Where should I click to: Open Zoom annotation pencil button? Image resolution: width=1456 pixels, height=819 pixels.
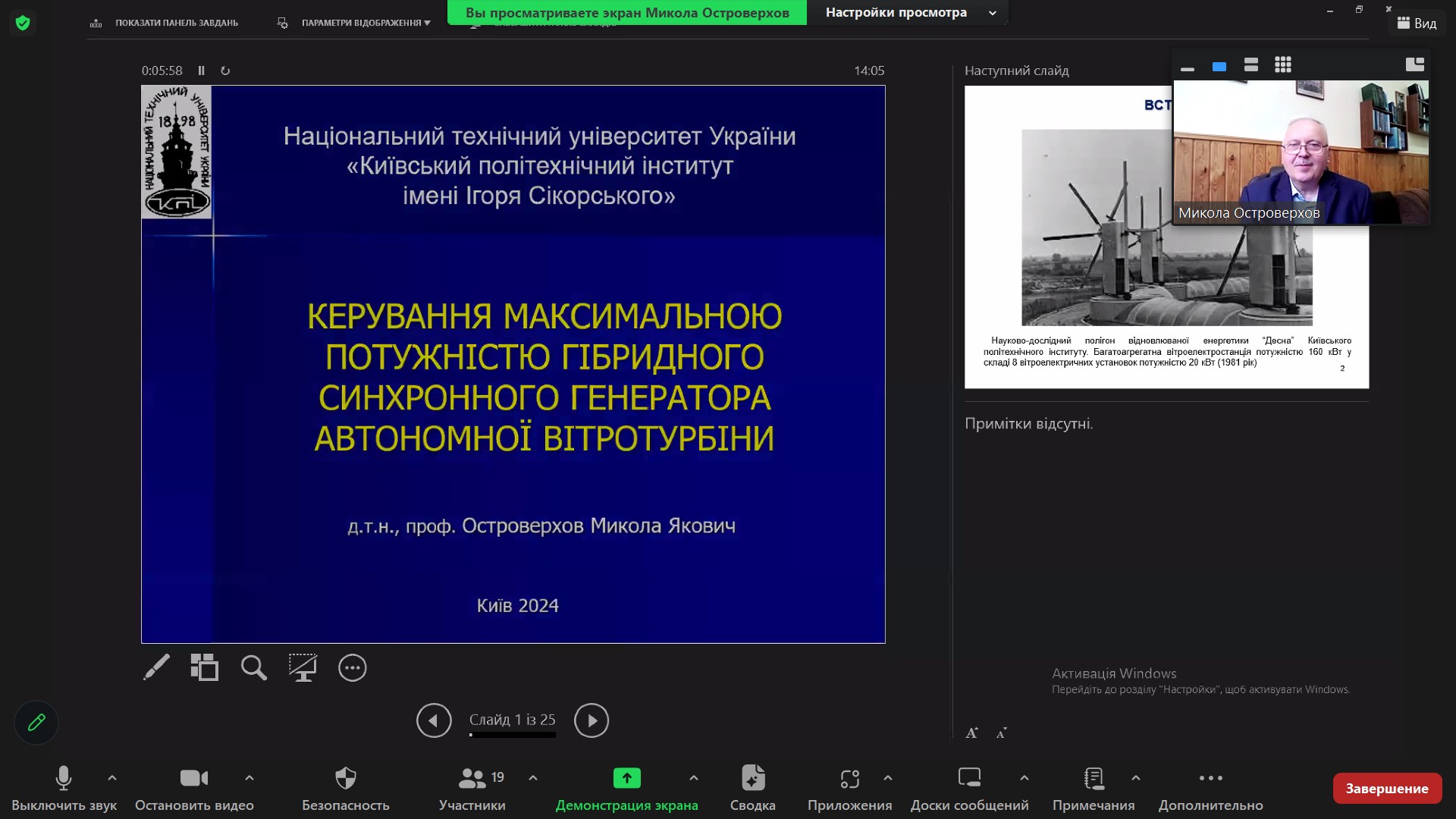[x=36, y=723]
